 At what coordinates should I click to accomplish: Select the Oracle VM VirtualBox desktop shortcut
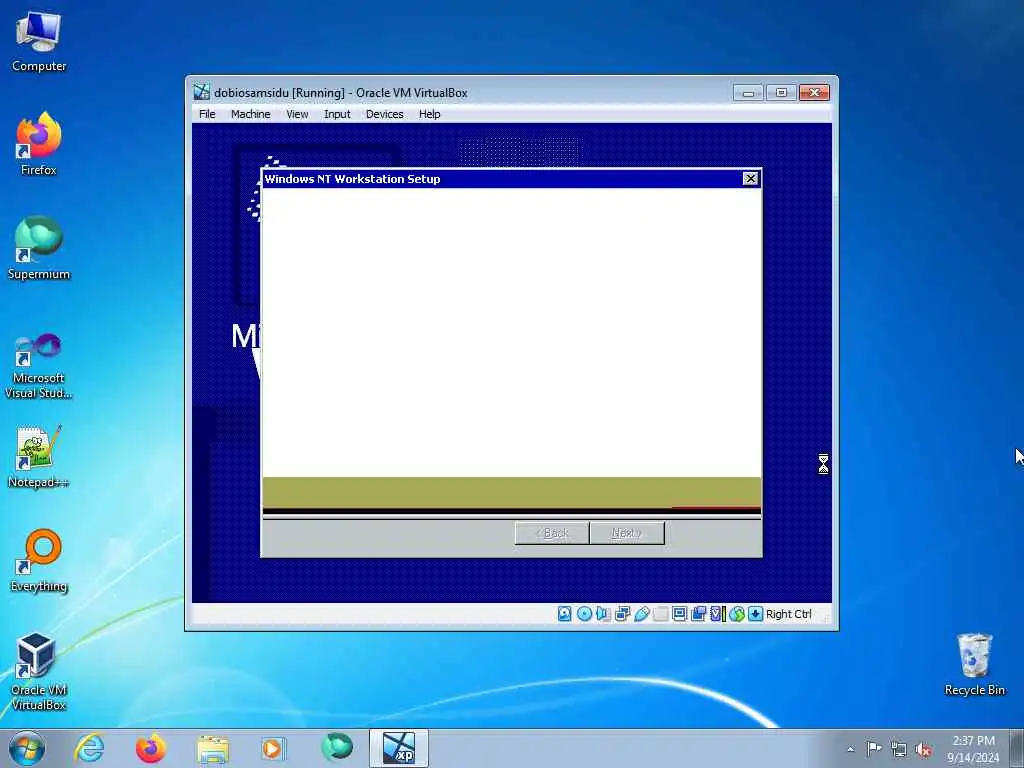pos(39,671)
